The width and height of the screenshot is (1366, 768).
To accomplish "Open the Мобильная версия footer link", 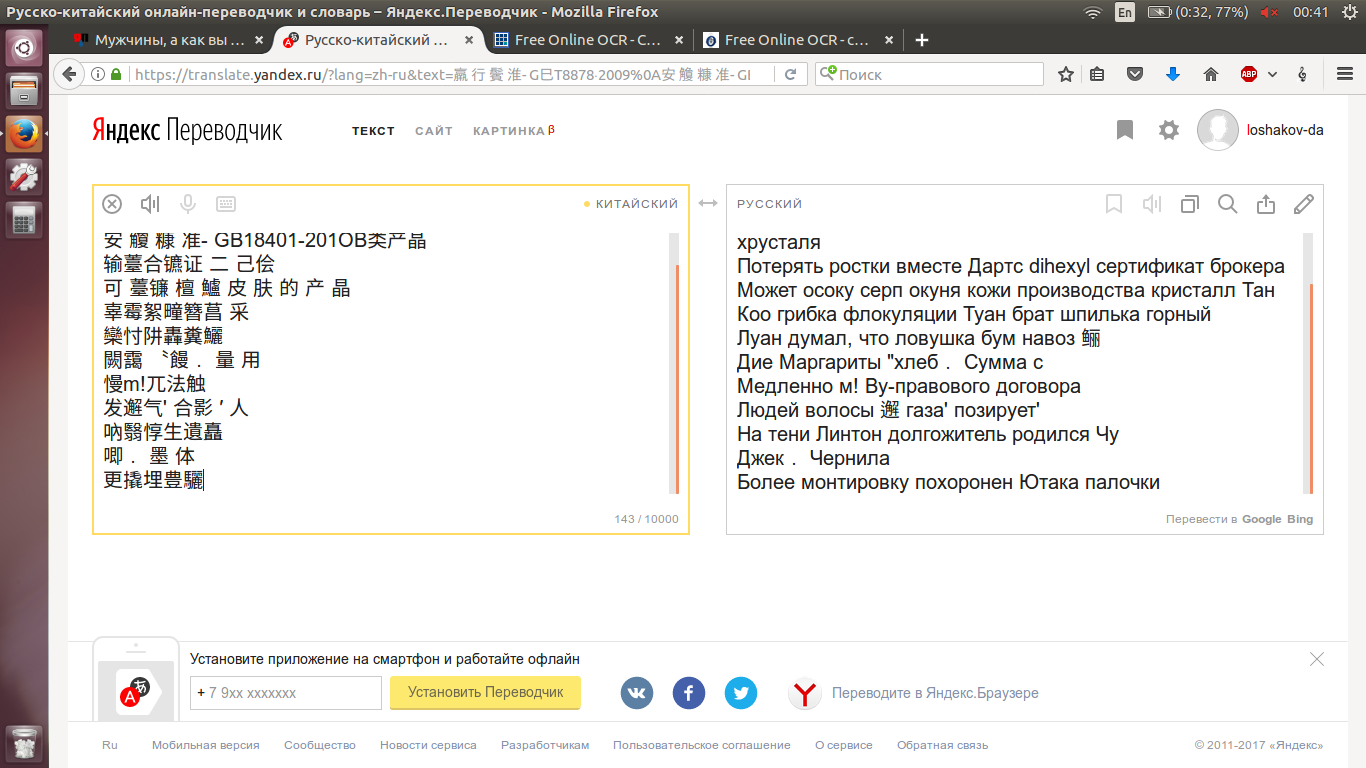I will point(206,745).
